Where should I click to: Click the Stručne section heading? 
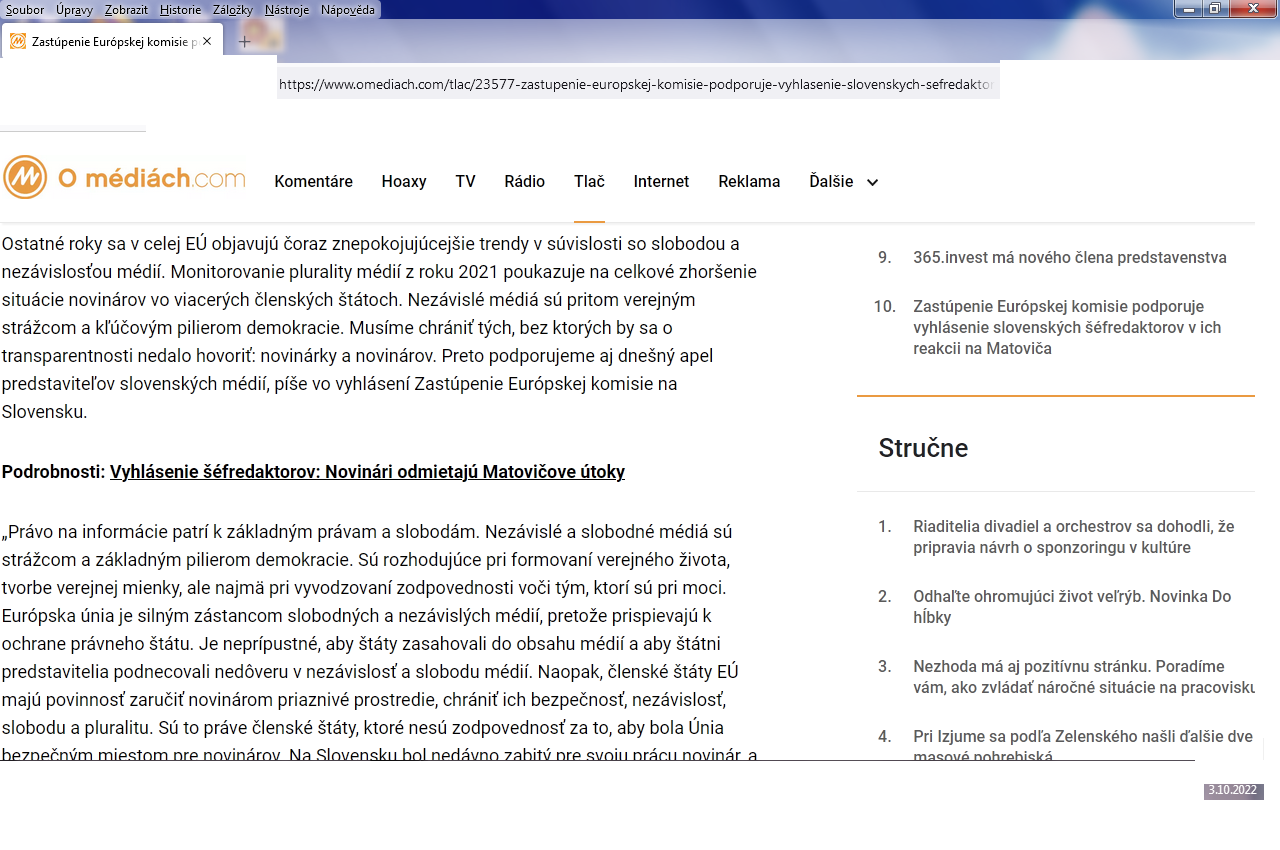tap(923, 448)
